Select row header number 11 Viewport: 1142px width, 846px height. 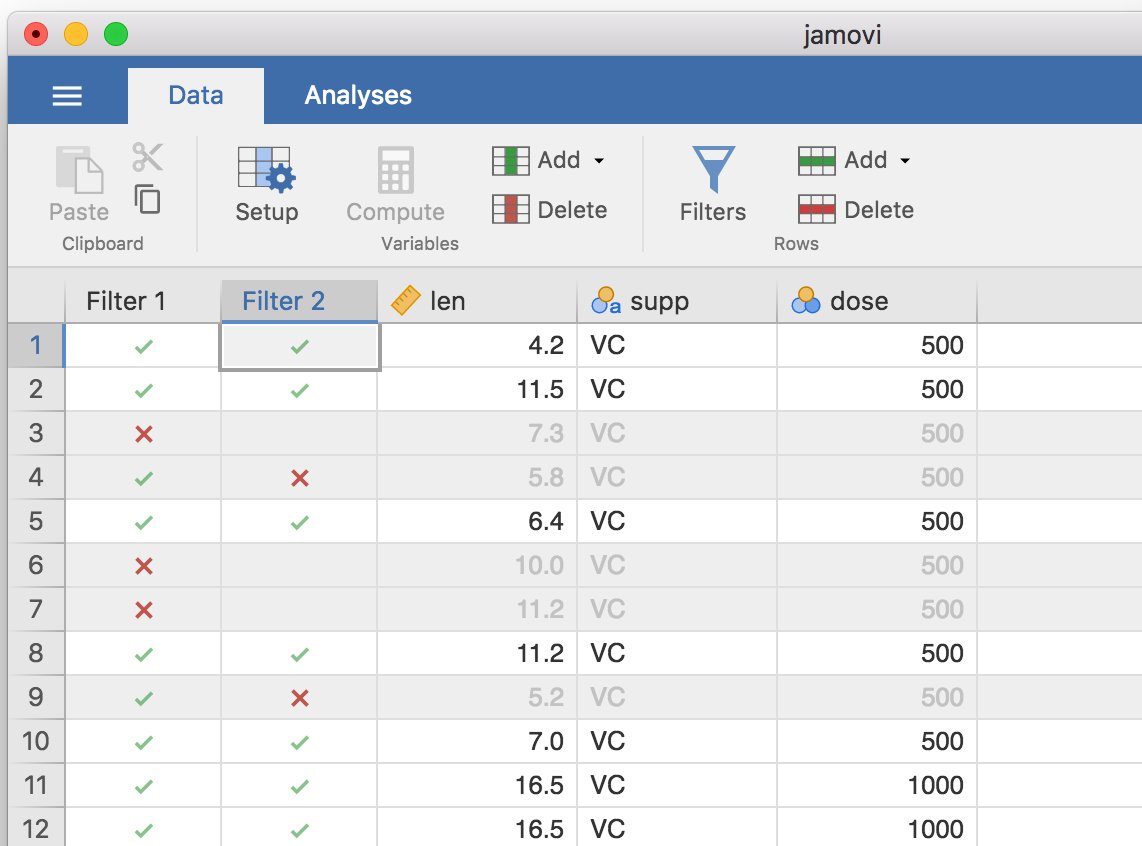[36, 785]
